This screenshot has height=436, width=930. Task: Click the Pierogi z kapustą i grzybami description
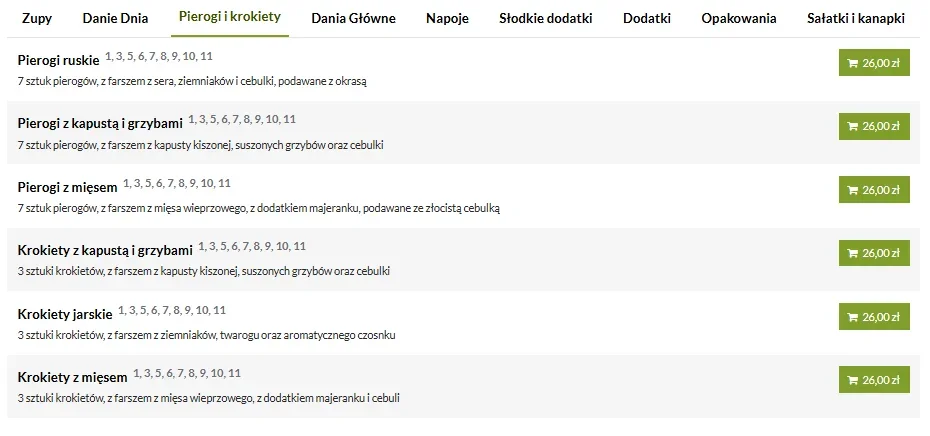(x=200, y=145)
